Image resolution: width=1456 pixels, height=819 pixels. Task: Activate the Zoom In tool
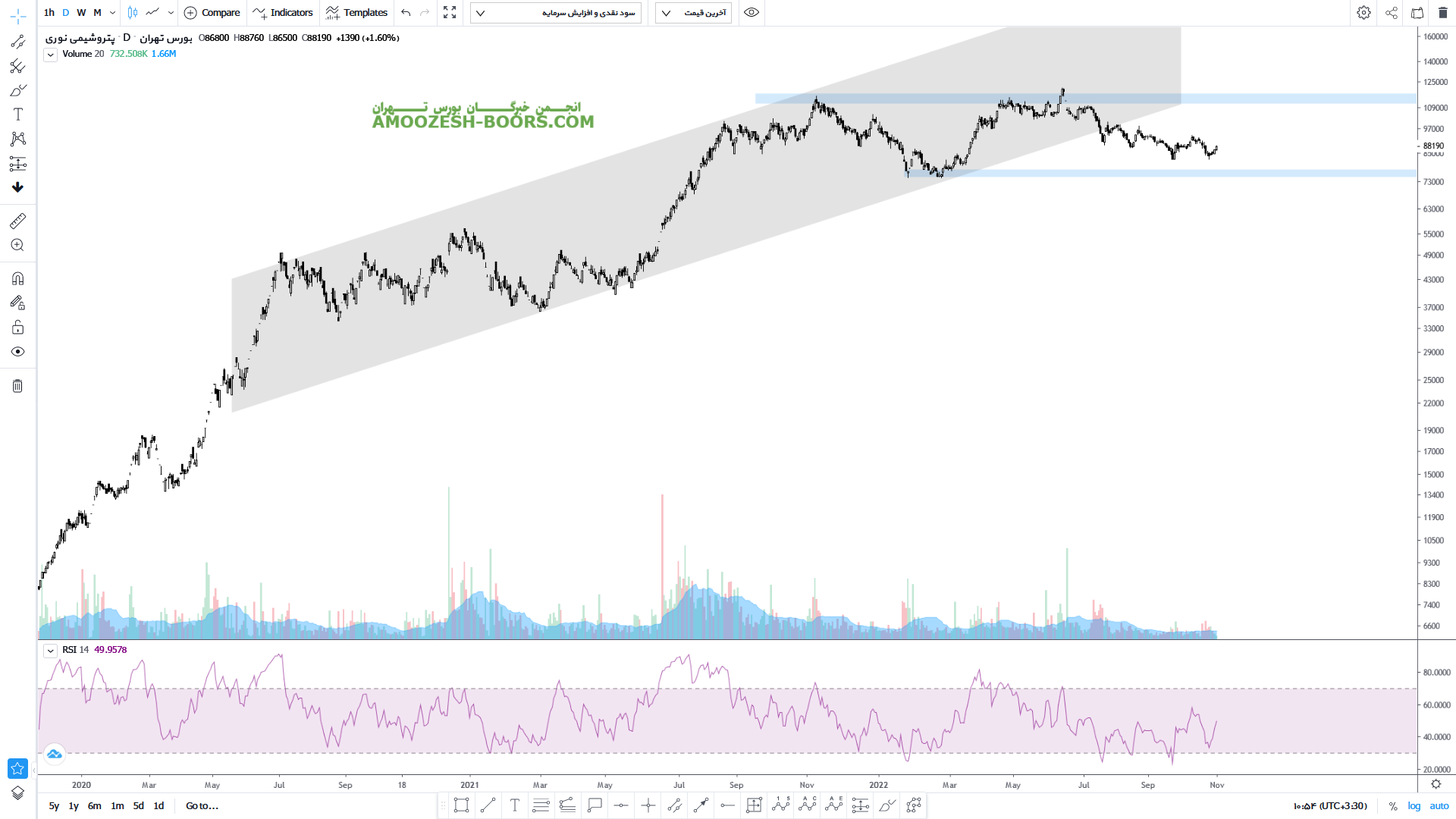18,245
